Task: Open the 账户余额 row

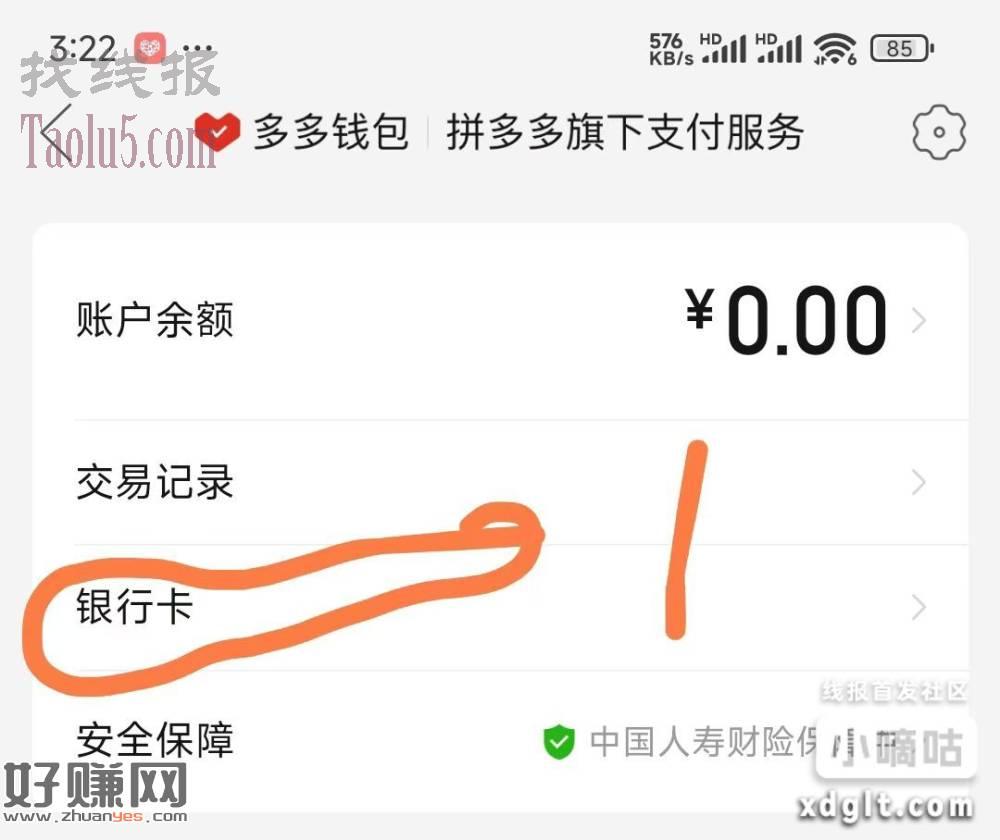Action: (501, 321)
